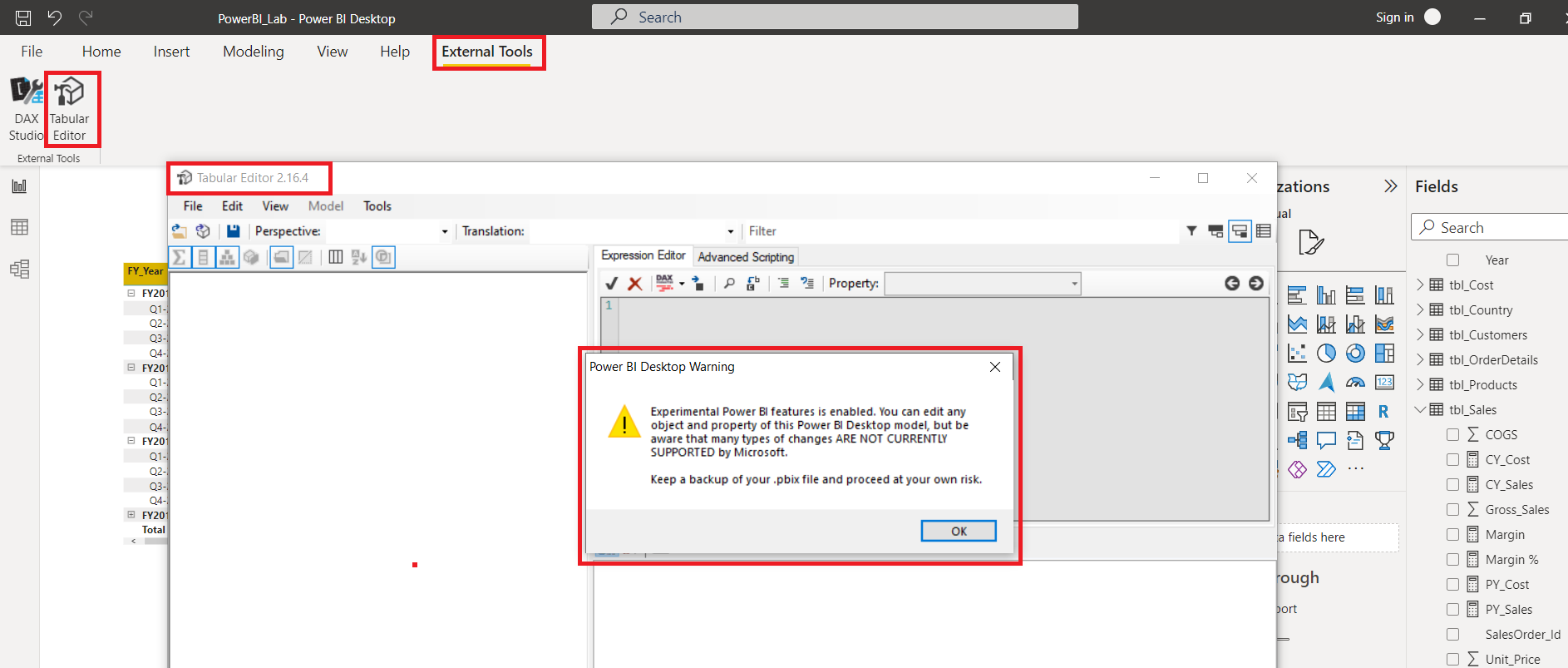Cancel expression changes with the red X
The width and height of the screenshot is (1568, 668).
(635, 284)
